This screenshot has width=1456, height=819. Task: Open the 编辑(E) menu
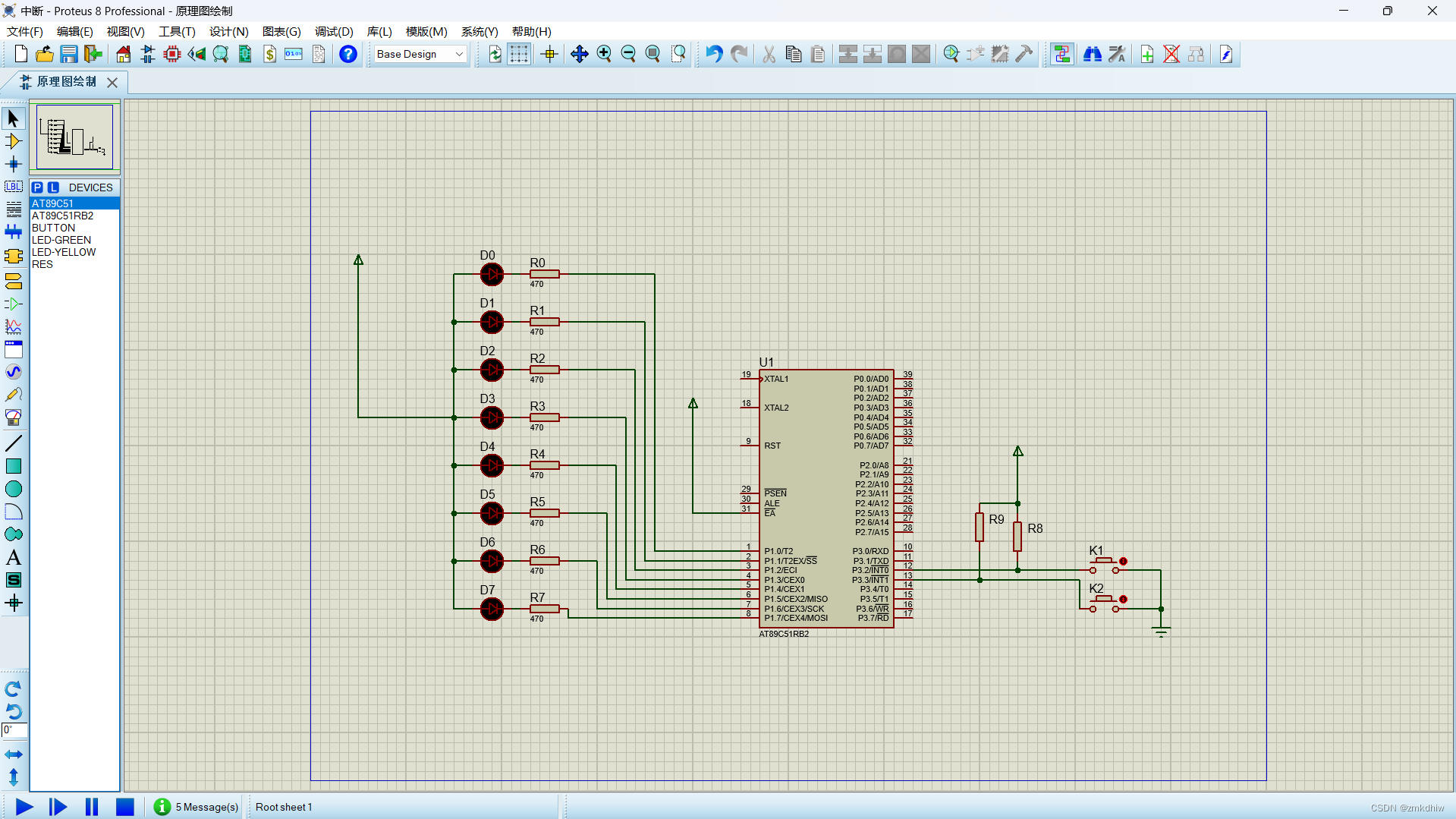(x=75, y=31)
